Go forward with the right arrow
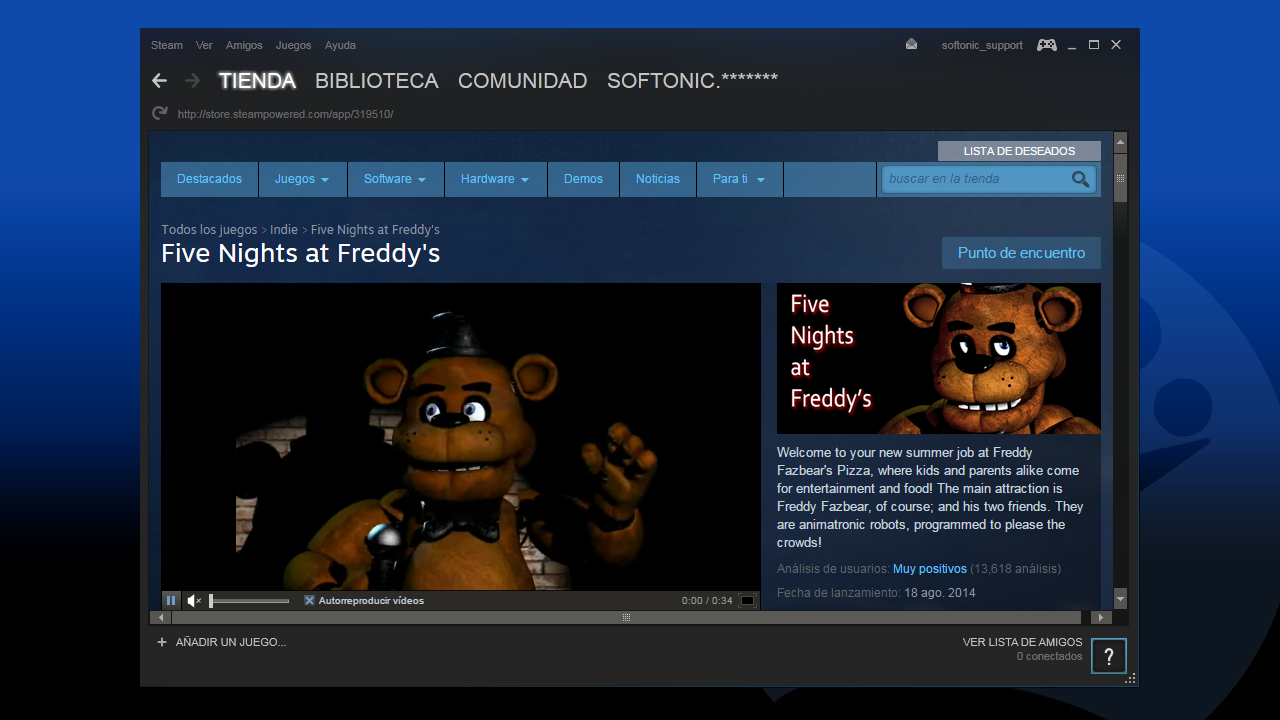The height and width of the screenshot is (720, 1280). click(192, 81)
